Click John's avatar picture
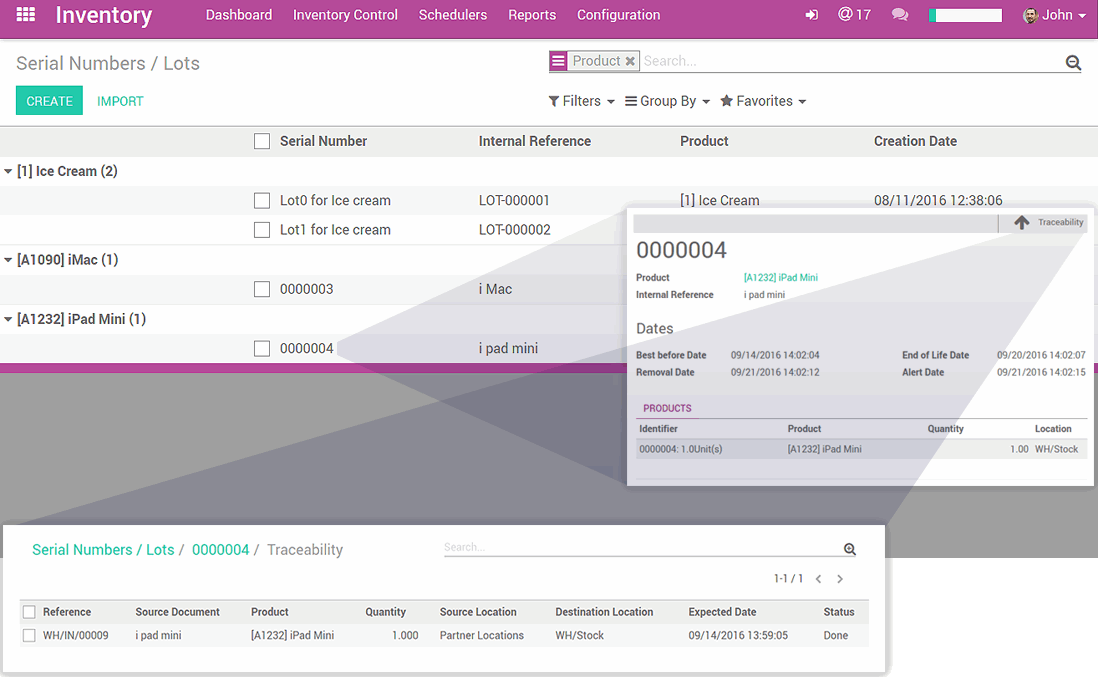 click(1030, 15)
